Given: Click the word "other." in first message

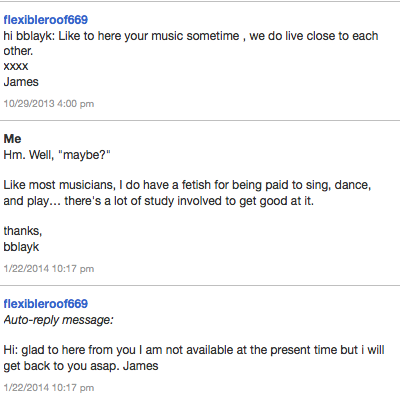Looking at the screenshot, I should coord(18,51).
